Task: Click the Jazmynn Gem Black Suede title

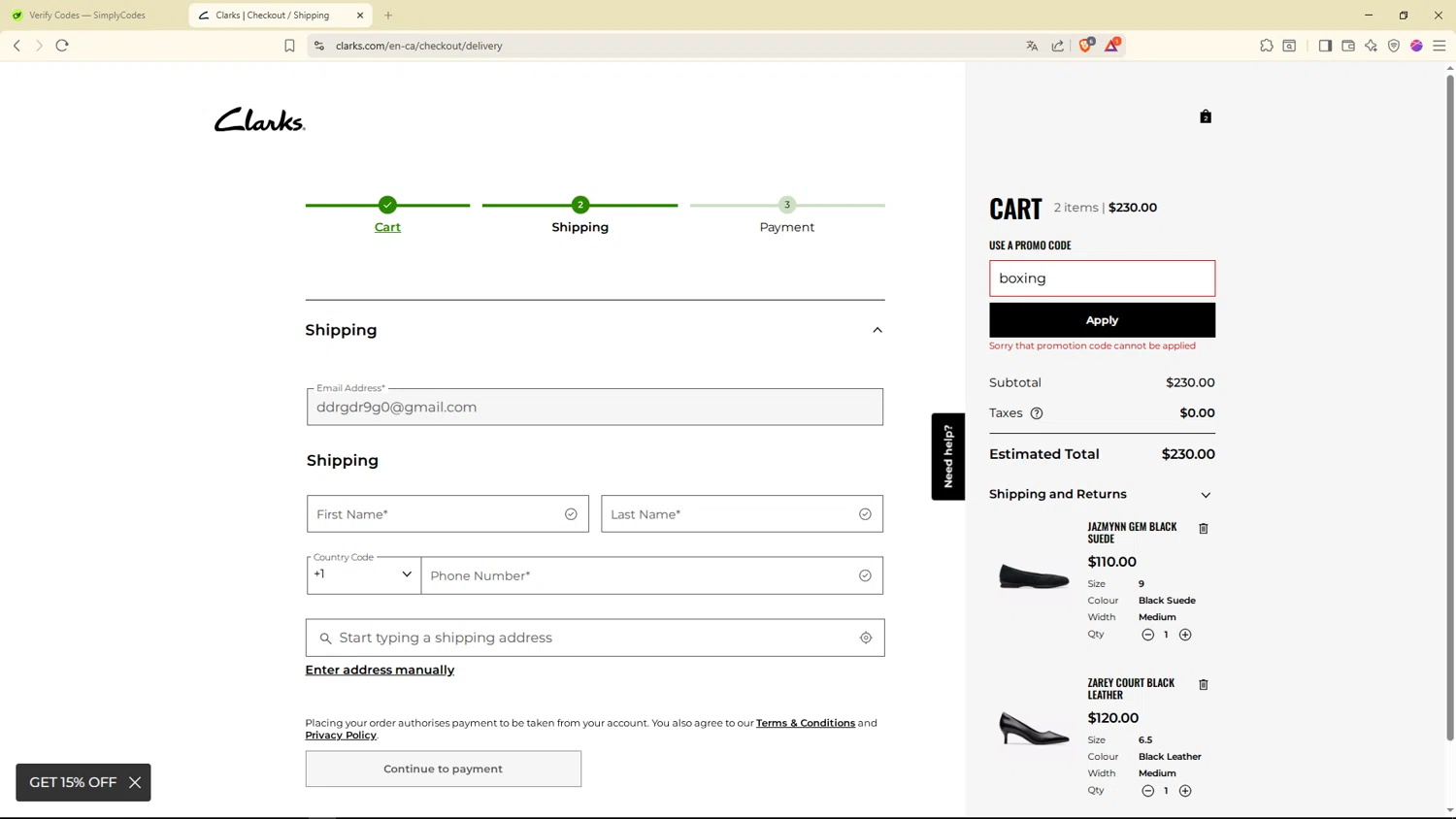Action: (1132, 533)
